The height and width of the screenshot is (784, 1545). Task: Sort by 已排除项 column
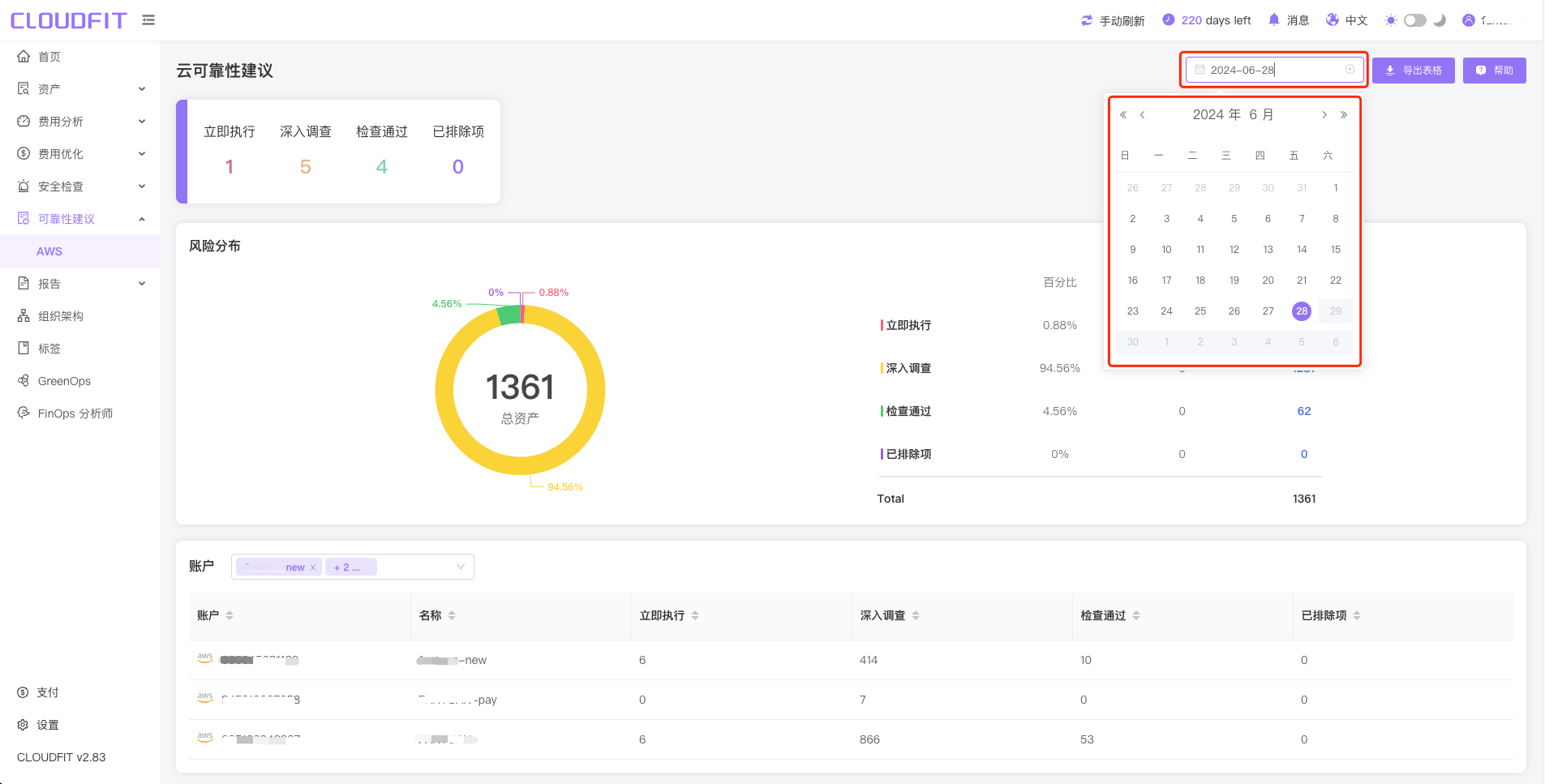(1357, 616)
